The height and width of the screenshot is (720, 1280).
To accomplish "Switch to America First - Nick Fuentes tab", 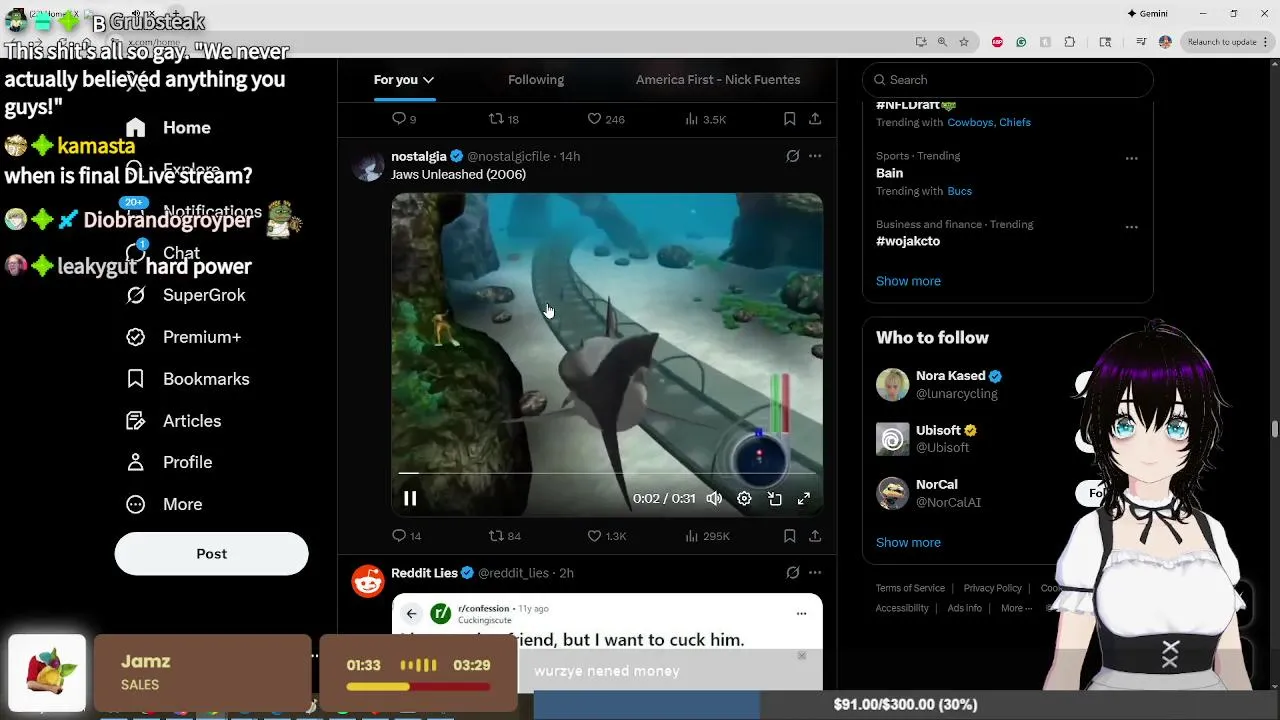I will pos(718,80).
